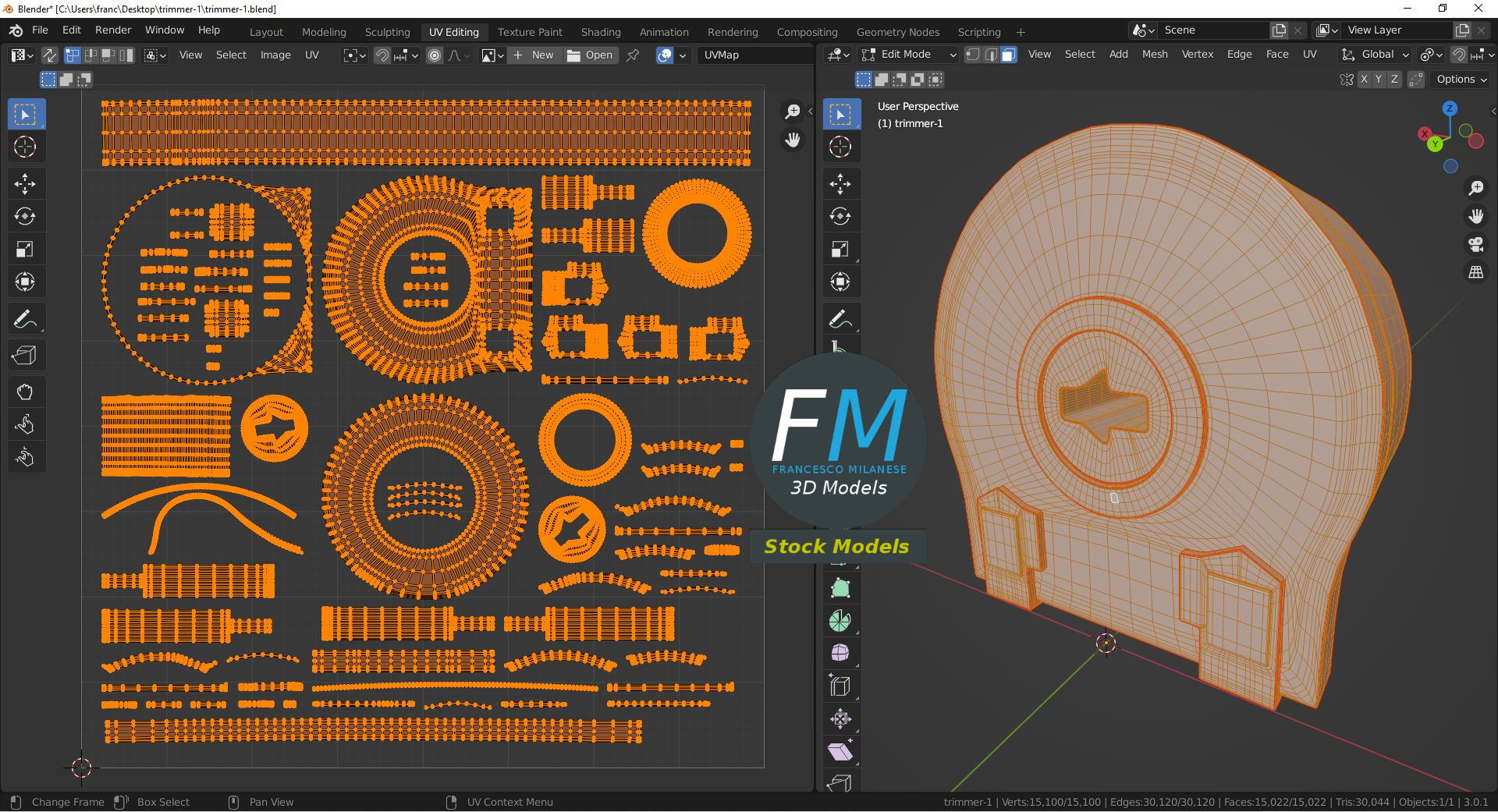Toggle UV sync selection

[x=49, y=55]
